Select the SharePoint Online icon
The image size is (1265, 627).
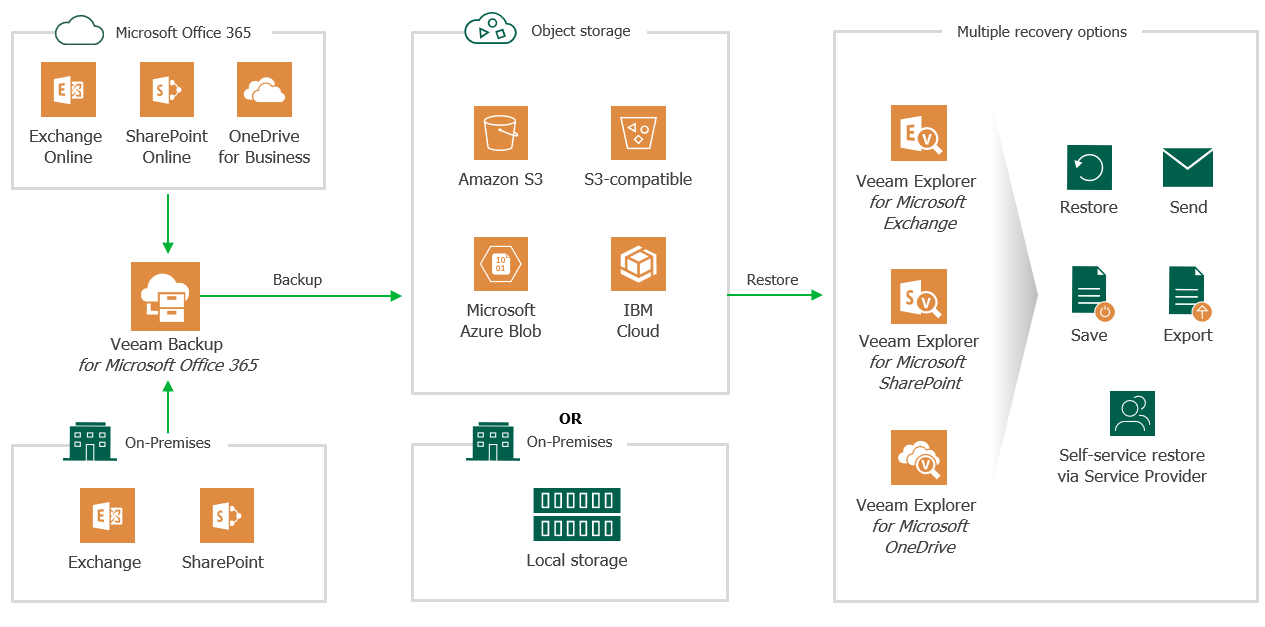[x=167, y=90]
